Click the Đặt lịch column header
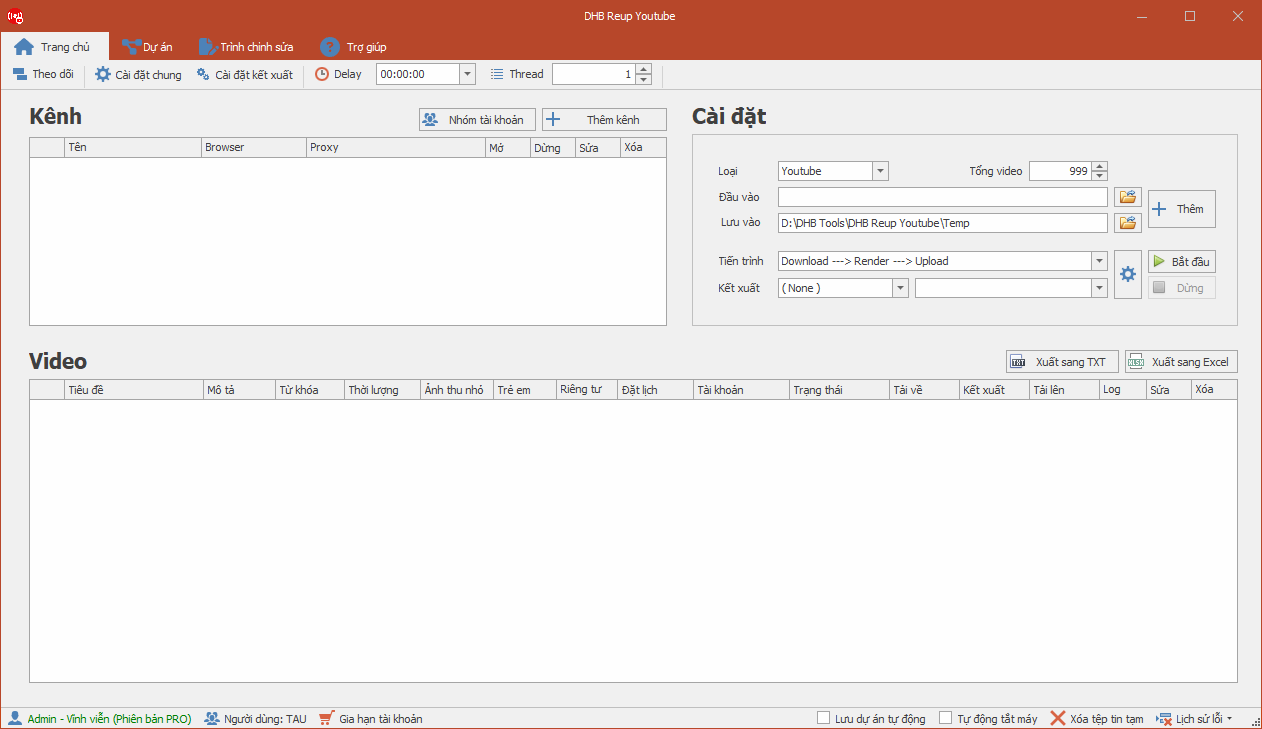Viewport: 1262px width, 729px height. (x=655, y=390)
